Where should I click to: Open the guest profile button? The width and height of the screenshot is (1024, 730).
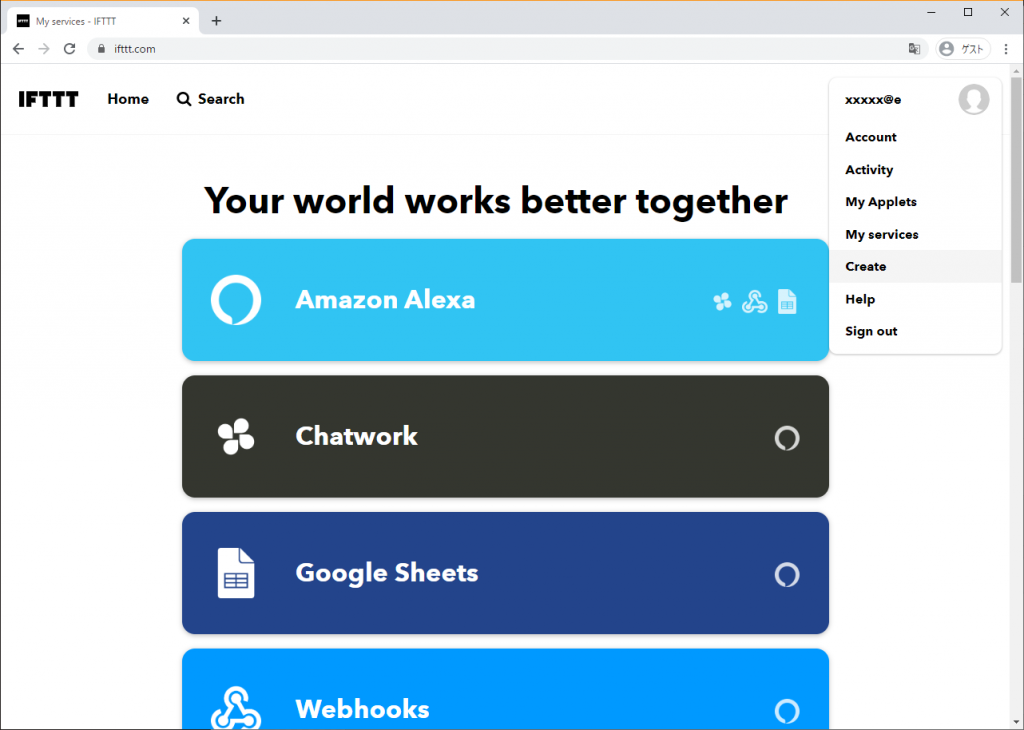click(963, 49)
